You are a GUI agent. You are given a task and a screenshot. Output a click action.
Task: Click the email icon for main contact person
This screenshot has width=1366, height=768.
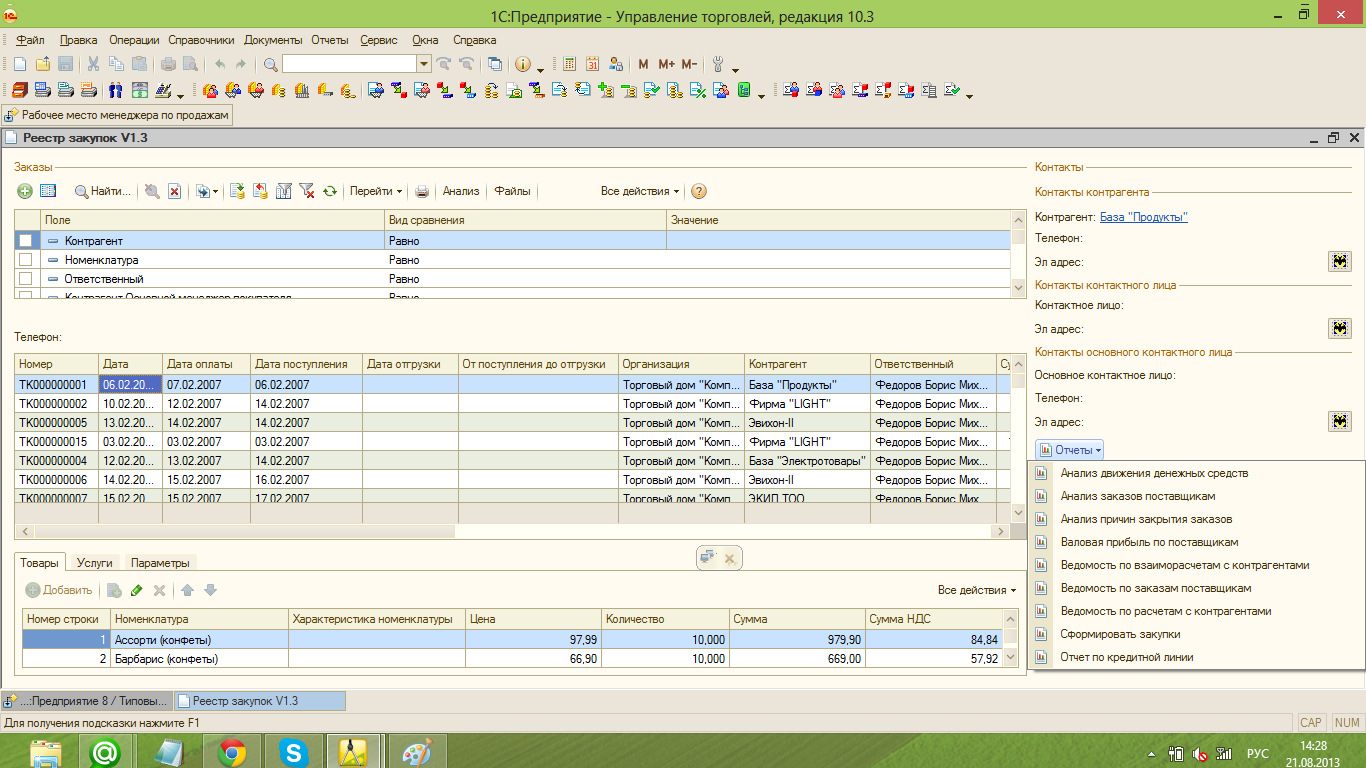(1340, 421)
